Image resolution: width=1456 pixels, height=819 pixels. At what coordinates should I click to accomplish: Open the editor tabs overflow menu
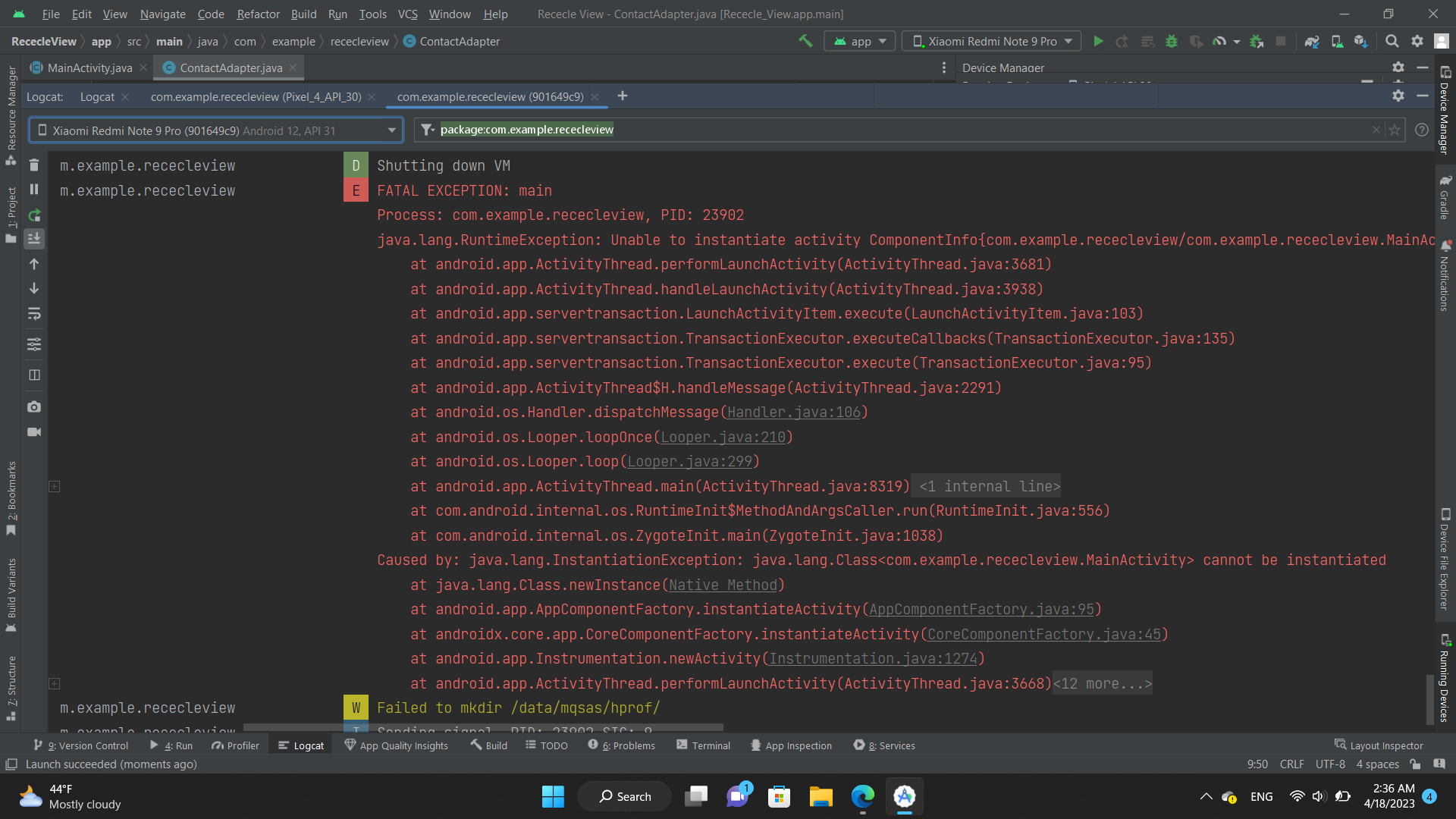pyautogui.click(x=944, y=67)
